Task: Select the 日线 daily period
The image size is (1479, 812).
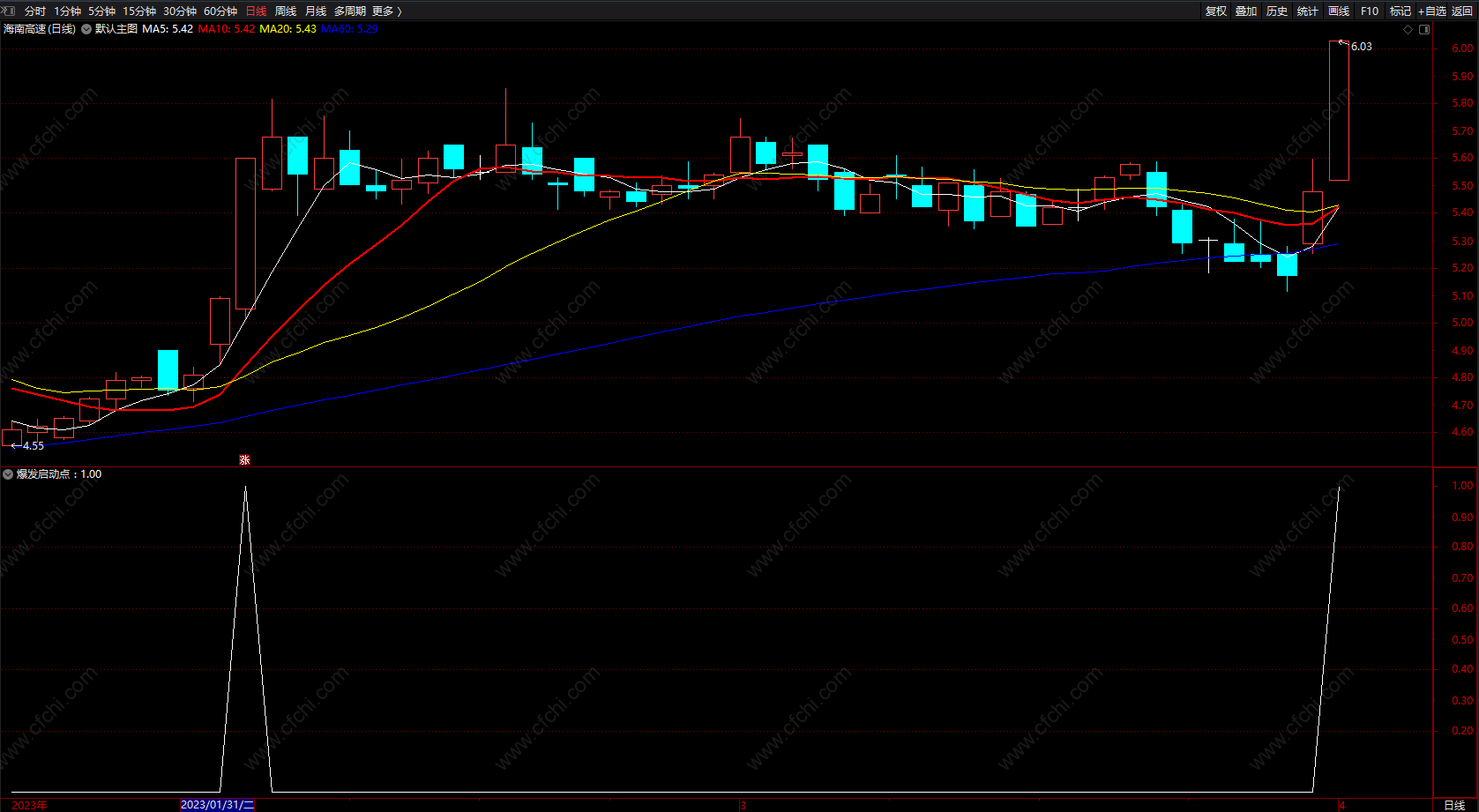Action: [x=256, y=11]
